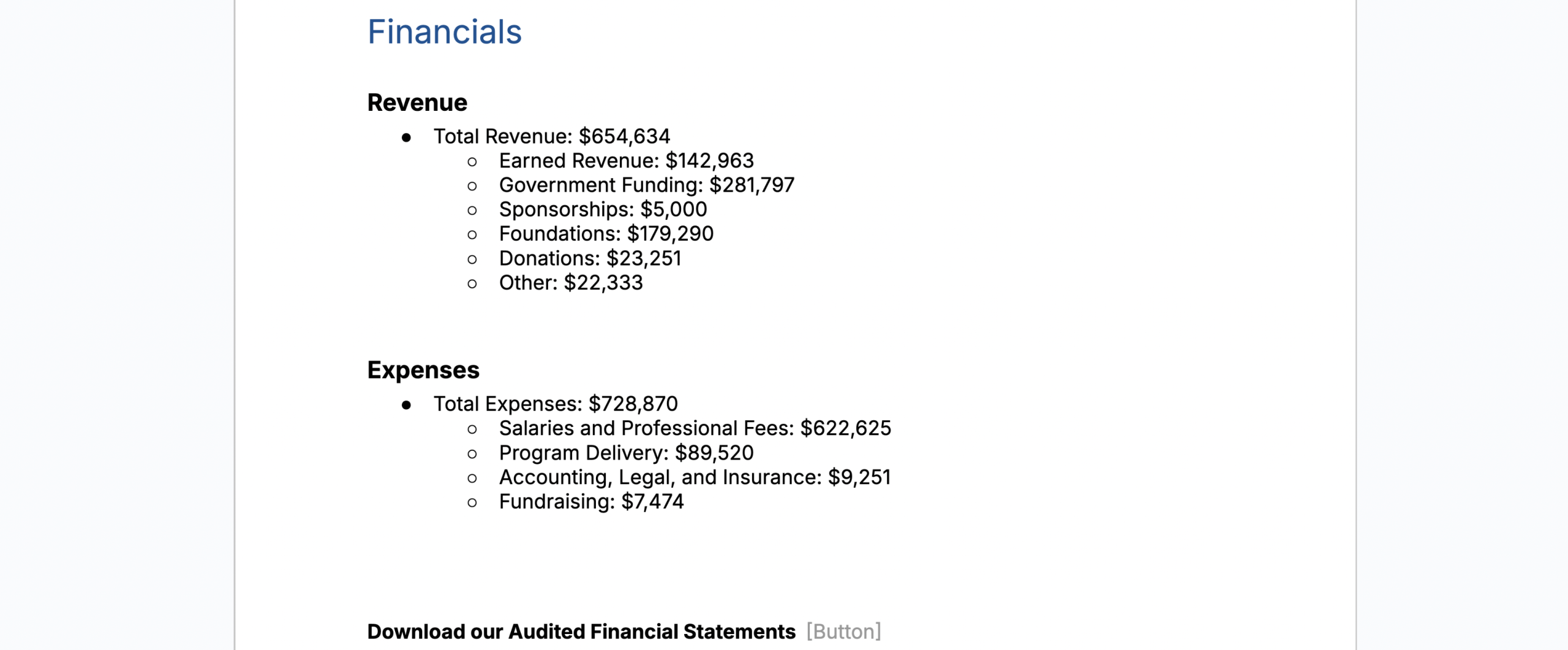Click the Expenses subheading
Screen dimensions: 1568x650
point(423,370)
